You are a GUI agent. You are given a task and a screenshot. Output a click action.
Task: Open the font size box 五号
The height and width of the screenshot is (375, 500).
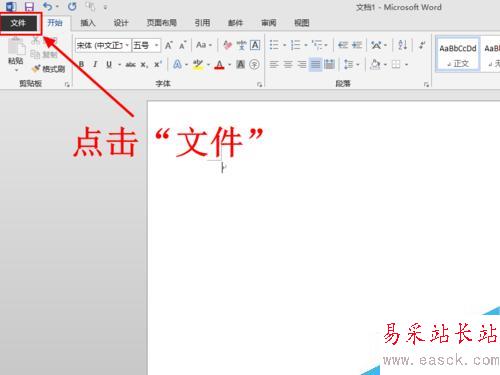146,45
